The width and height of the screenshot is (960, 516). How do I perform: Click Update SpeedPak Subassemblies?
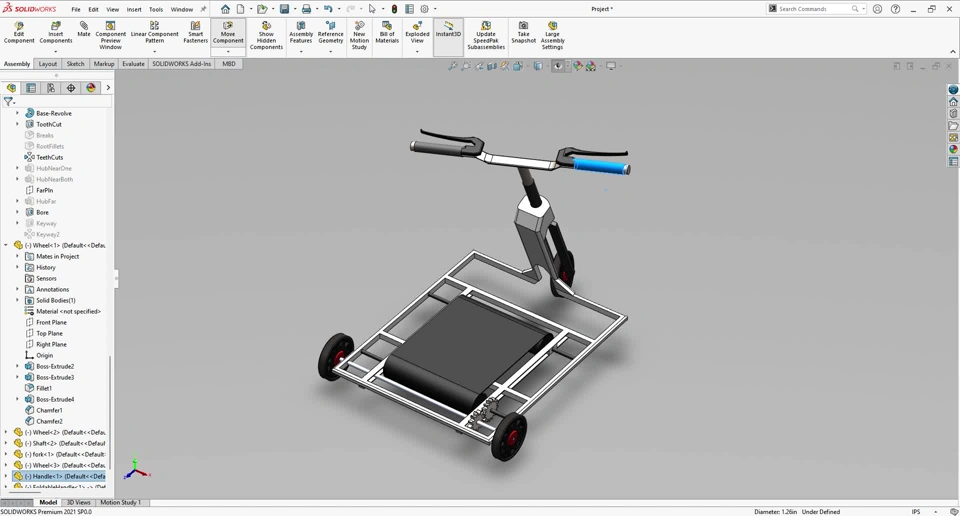(486, 36)
